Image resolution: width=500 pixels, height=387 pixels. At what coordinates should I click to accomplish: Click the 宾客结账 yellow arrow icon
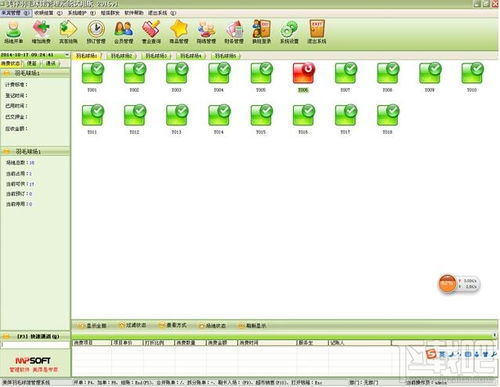tap(68, 32)
